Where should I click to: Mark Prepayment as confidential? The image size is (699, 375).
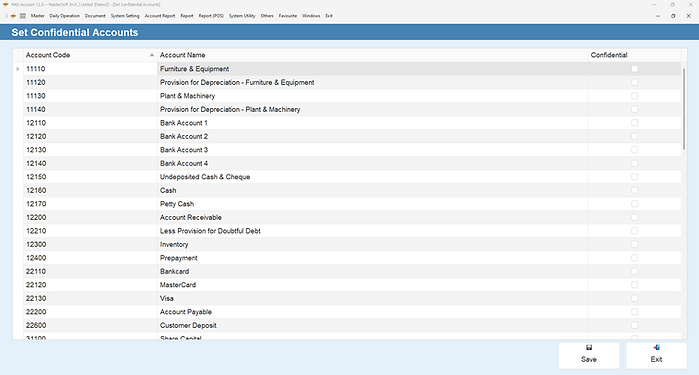[x=634, y=258]
